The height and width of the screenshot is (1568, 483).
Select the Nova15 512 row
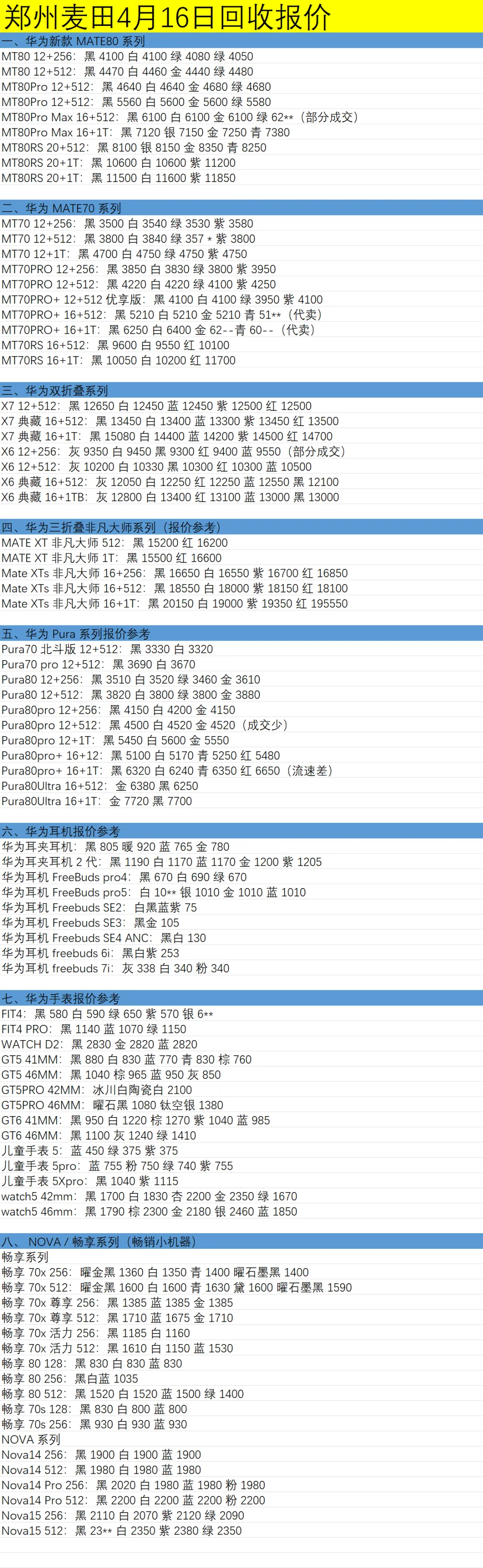coord(241,1531)
